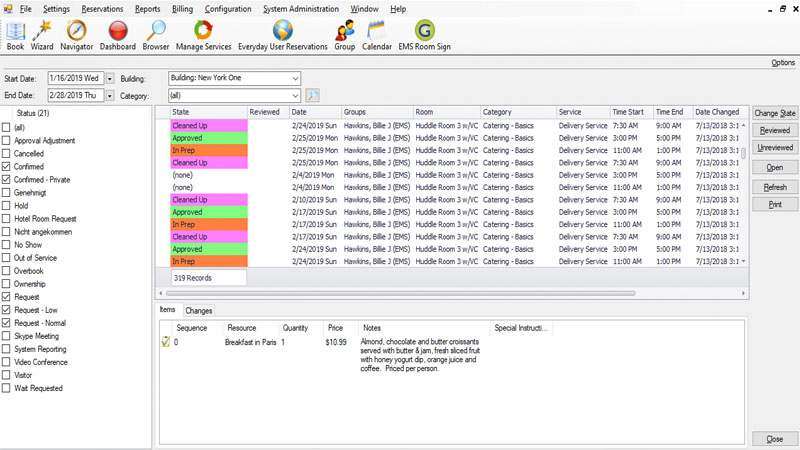Viewport: 800px width, 450px height.
Task: Click the Refresh button
Action: point(774,187)
